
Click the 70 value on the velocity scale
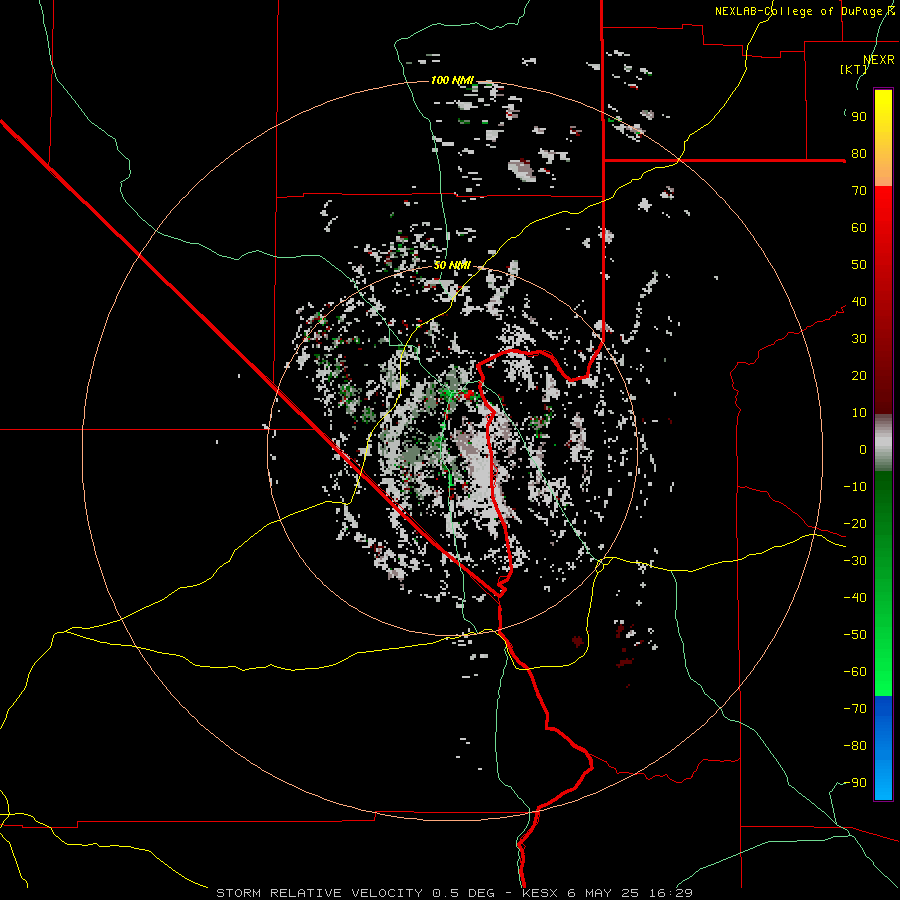point(859,191)
